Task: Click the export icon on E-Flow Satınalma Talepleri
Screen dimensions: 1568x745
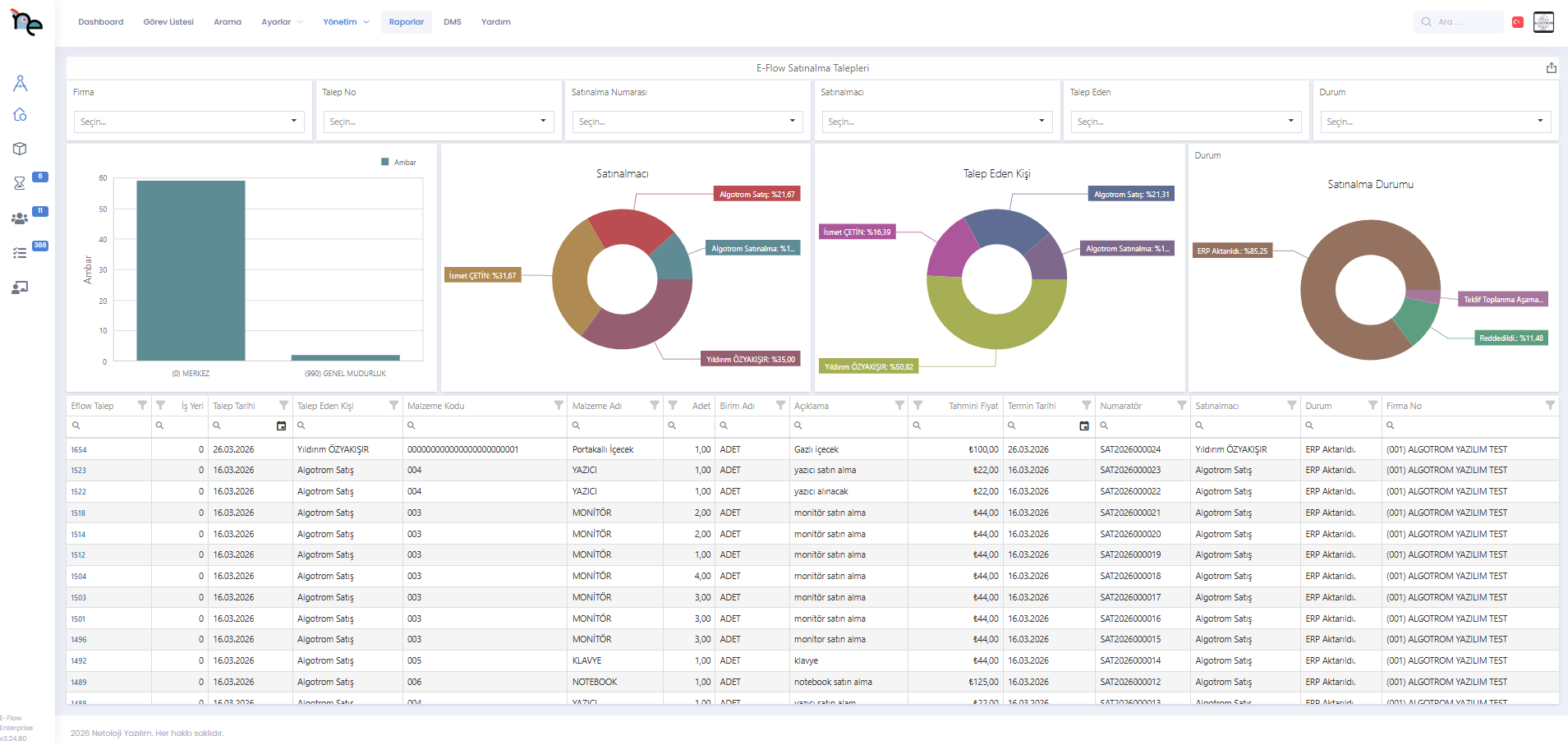Action: pyautogui.click(x=1551, y=68)
